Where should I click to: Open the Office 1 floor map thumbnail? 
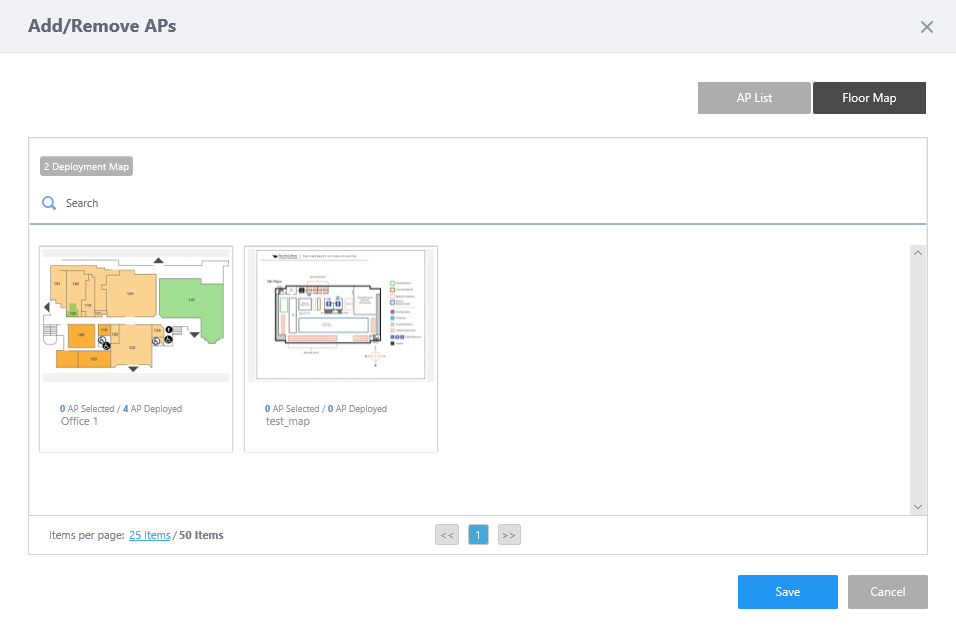136,315
